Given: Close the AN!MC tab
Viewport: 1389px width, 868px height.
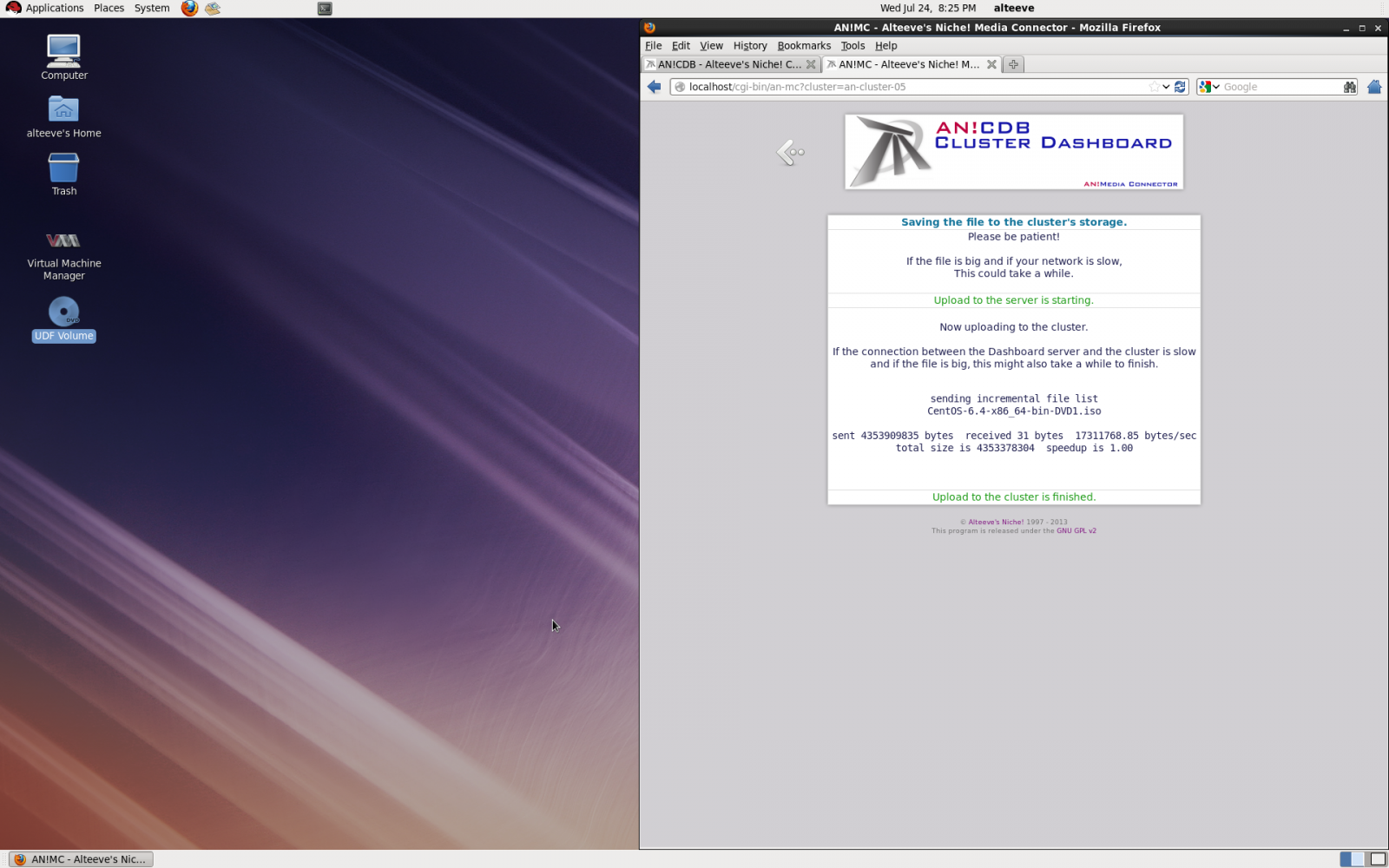Looking at the screenshot, I should tap(991, 64).
